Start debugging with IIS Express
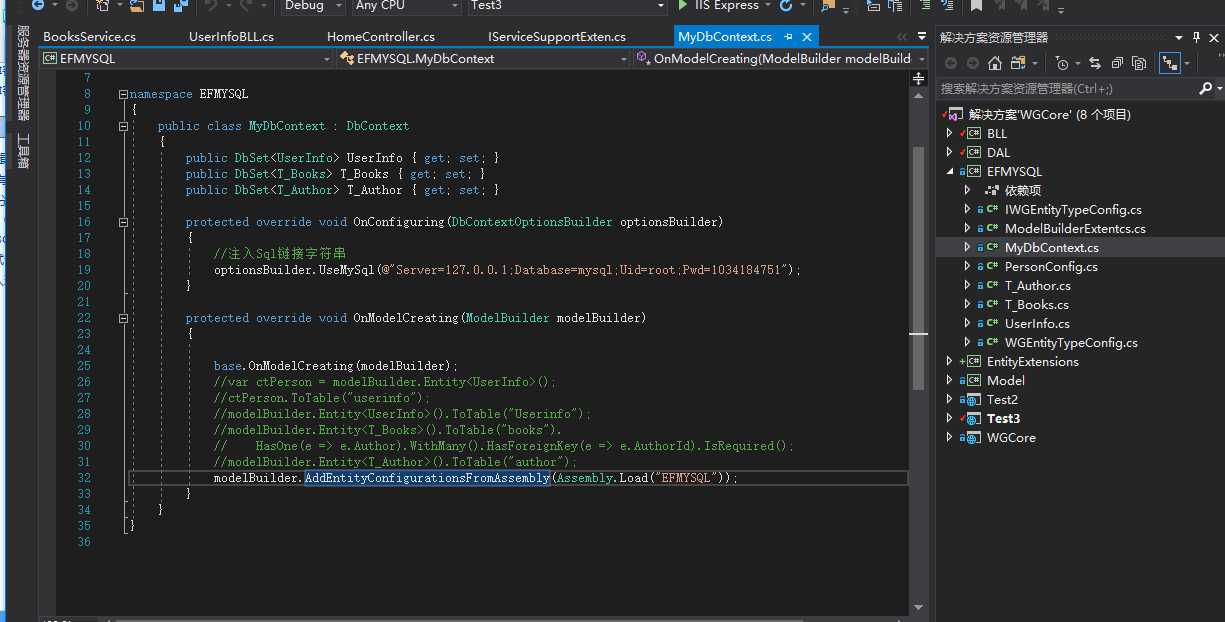Viewport: 1225px width, 622px height. pos(717,5)
